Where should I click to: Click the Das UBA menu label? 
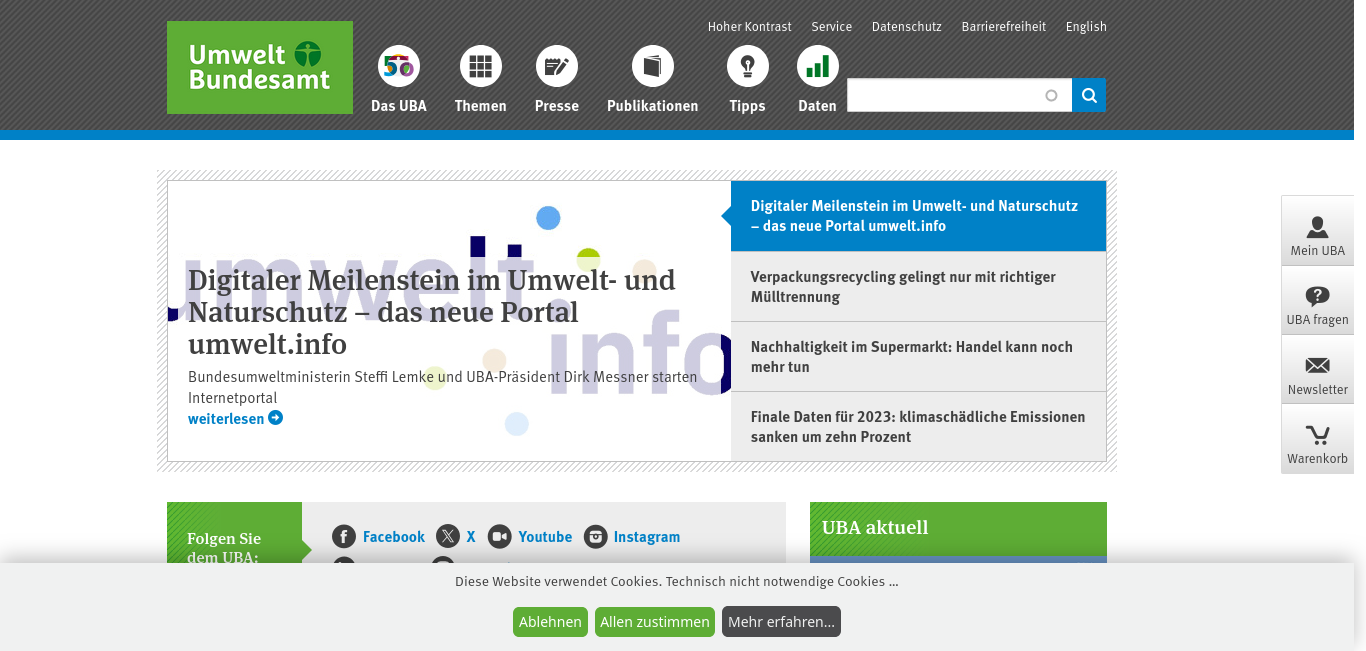399,106
